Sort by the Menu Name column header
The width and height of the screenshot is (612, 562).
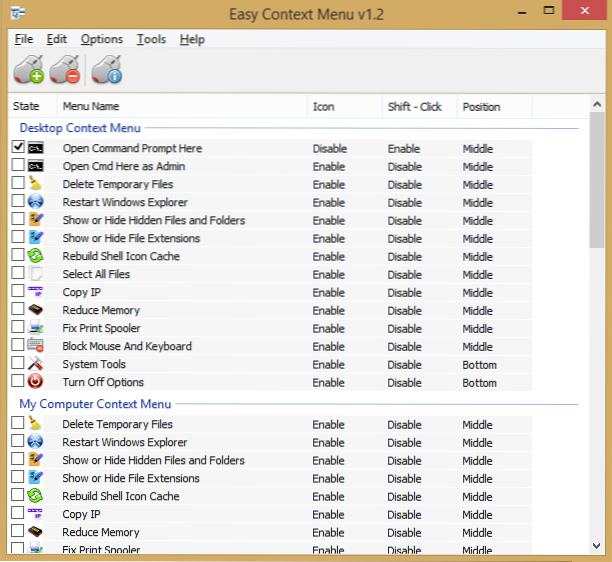pos(182,106)
